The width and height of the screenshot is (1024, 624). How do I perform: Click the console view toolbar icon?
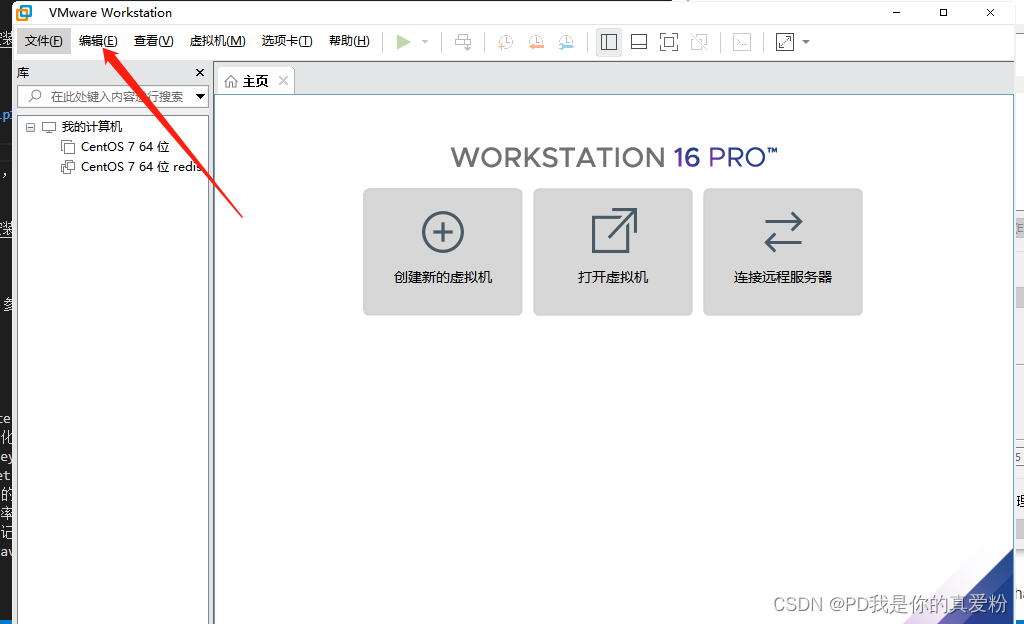point(742,42)
